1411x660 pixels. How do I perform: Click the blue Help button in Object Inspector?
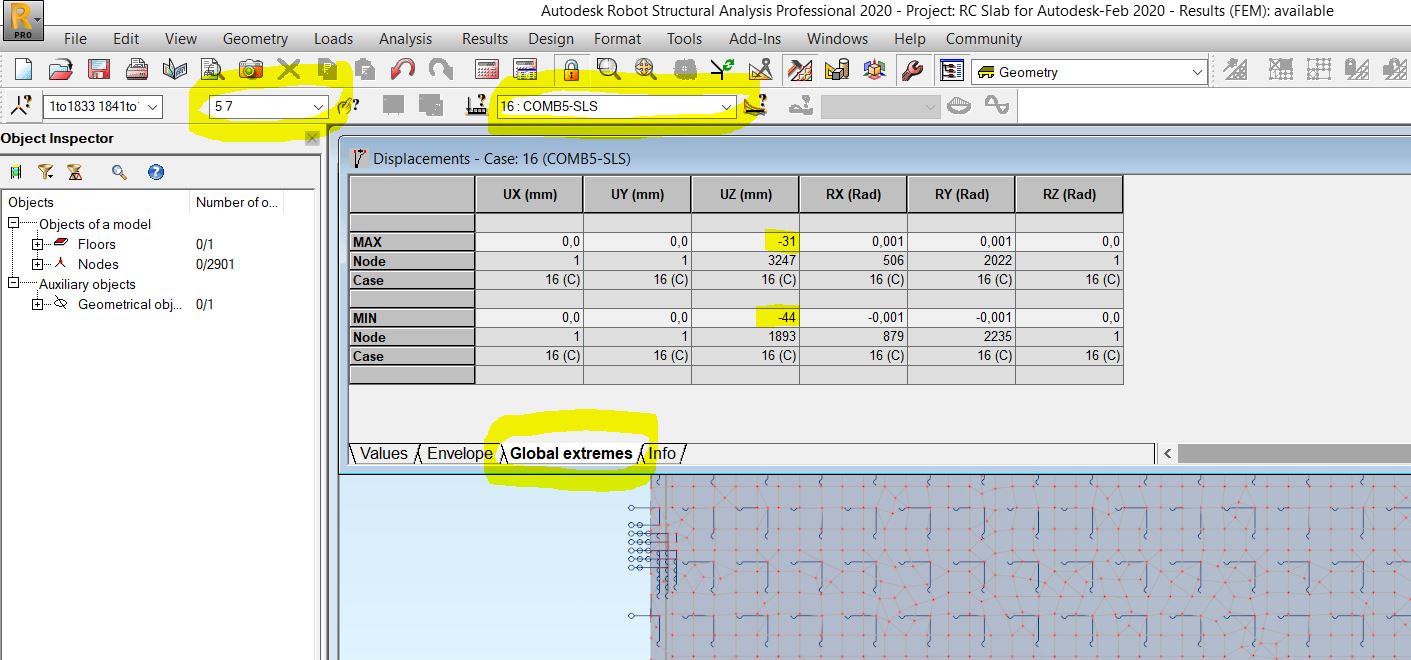(157, 172)
